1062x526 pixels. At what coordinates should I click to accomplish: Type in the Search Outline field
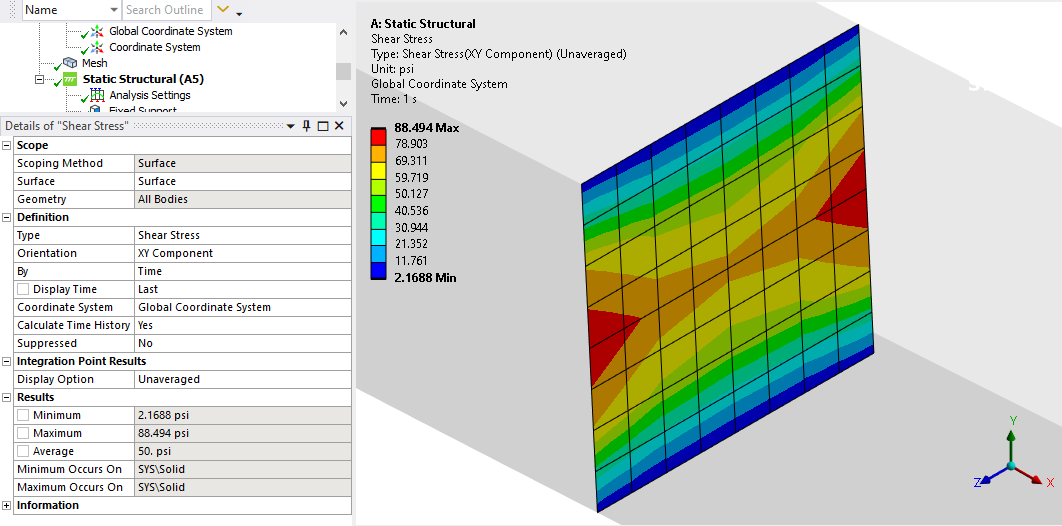[165, 10]
